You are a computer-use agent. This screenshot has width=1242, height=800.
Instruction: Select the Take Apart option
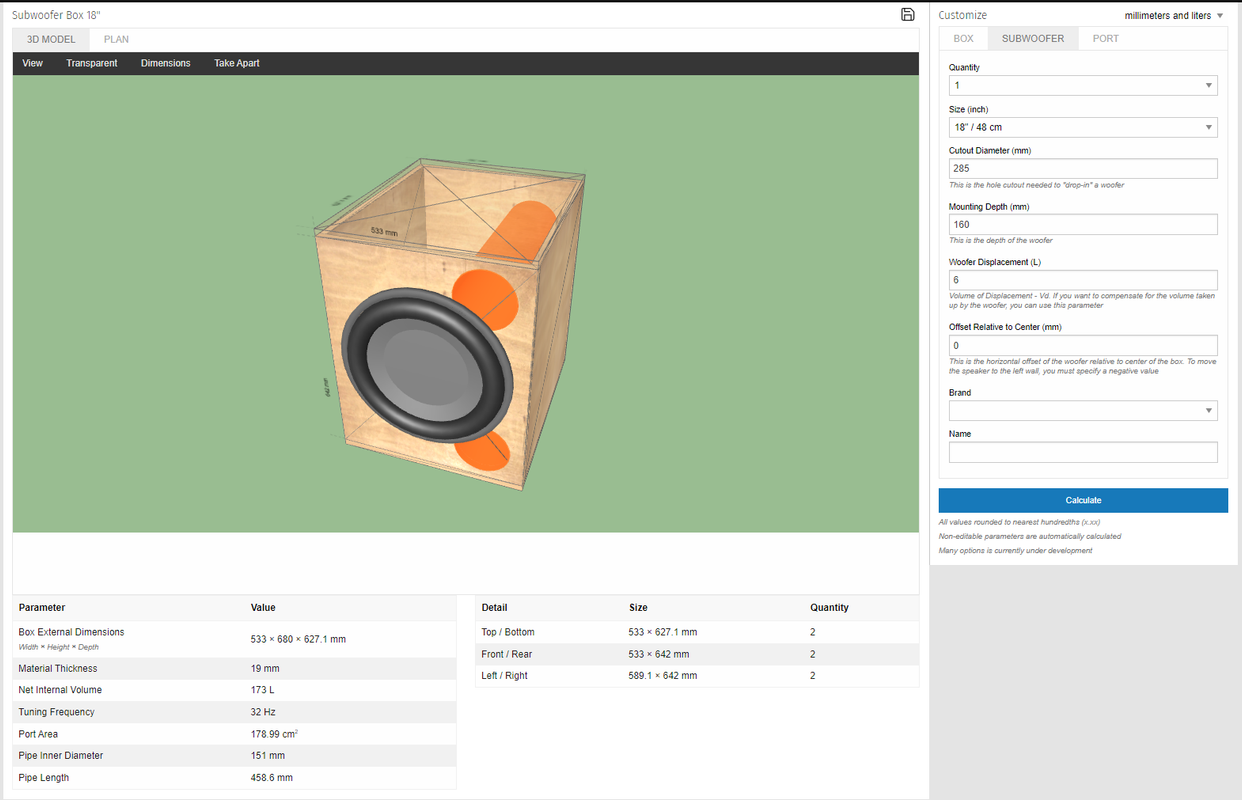click(x=237, y=63)
